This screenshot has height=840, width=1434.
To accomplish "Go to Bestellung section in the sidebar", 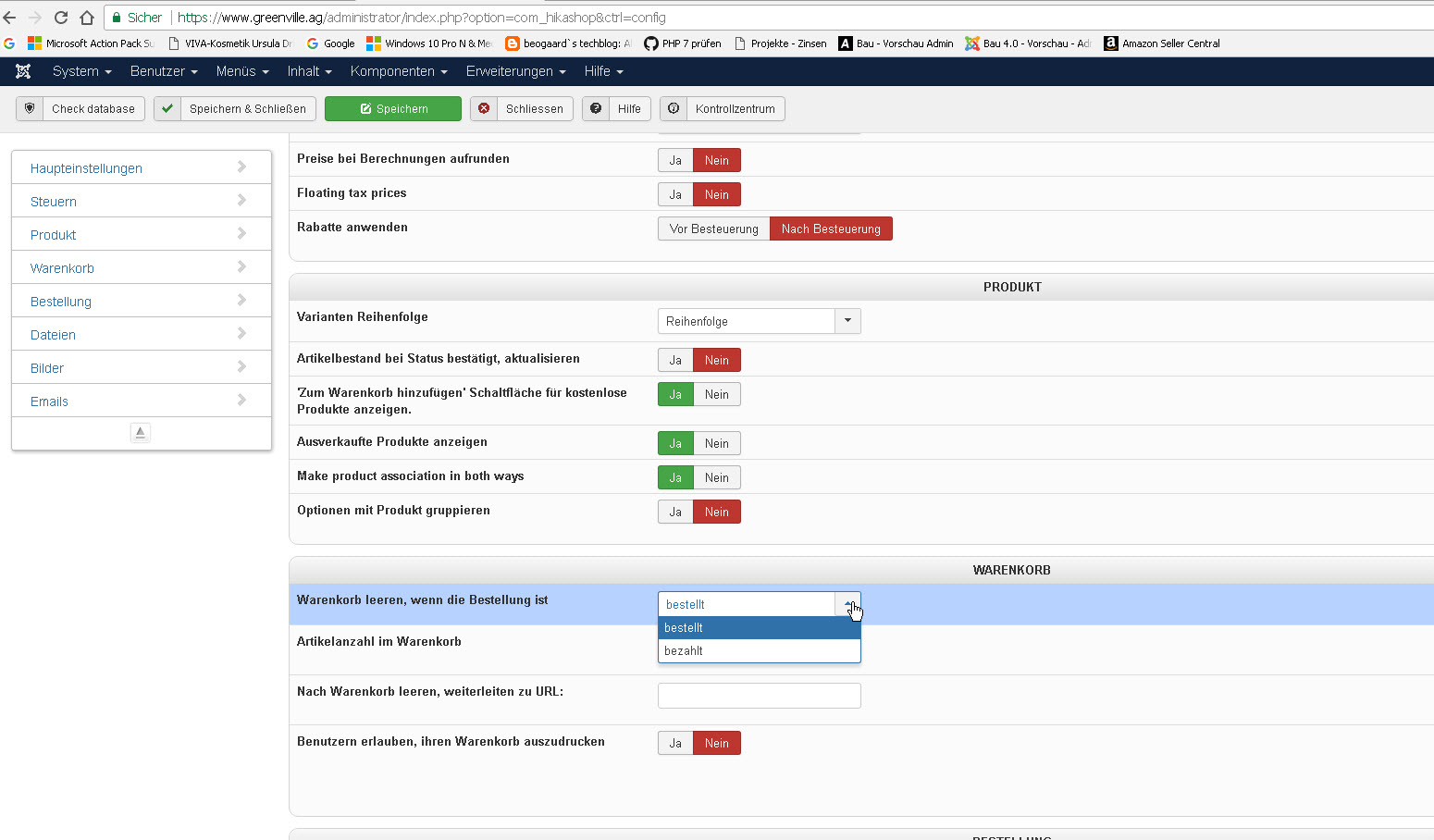I will pyautogui.click(x=142, y=301).
